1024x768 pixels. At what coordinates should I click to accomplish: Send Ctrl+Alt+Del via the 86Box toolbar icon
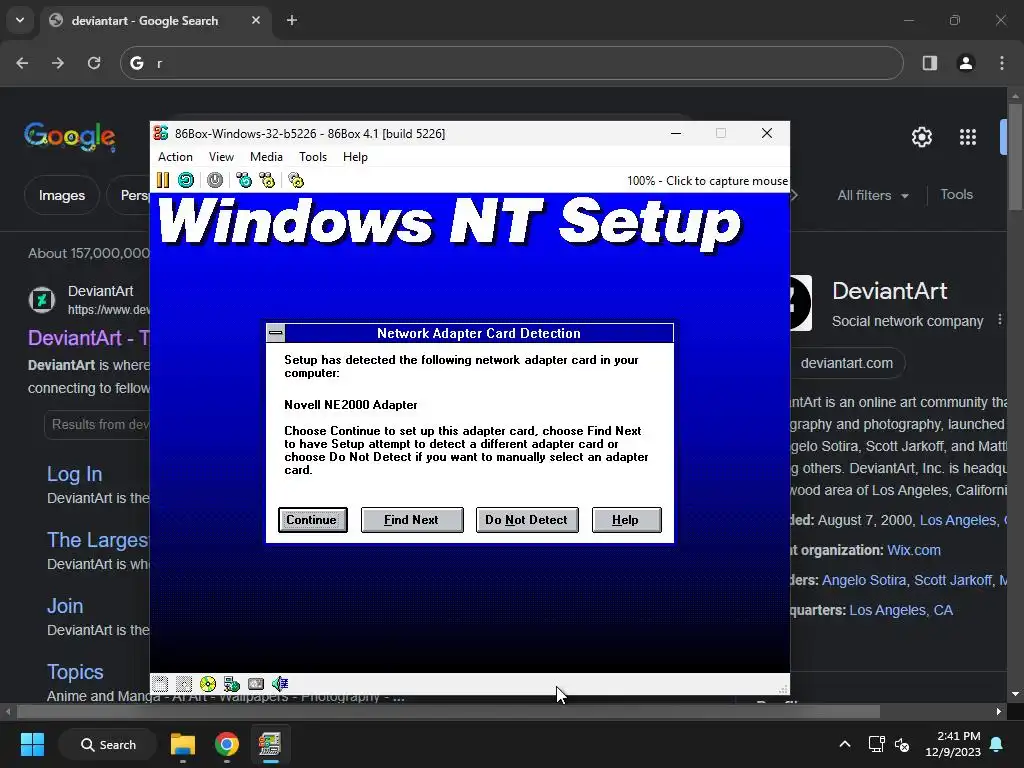[244, 180]
